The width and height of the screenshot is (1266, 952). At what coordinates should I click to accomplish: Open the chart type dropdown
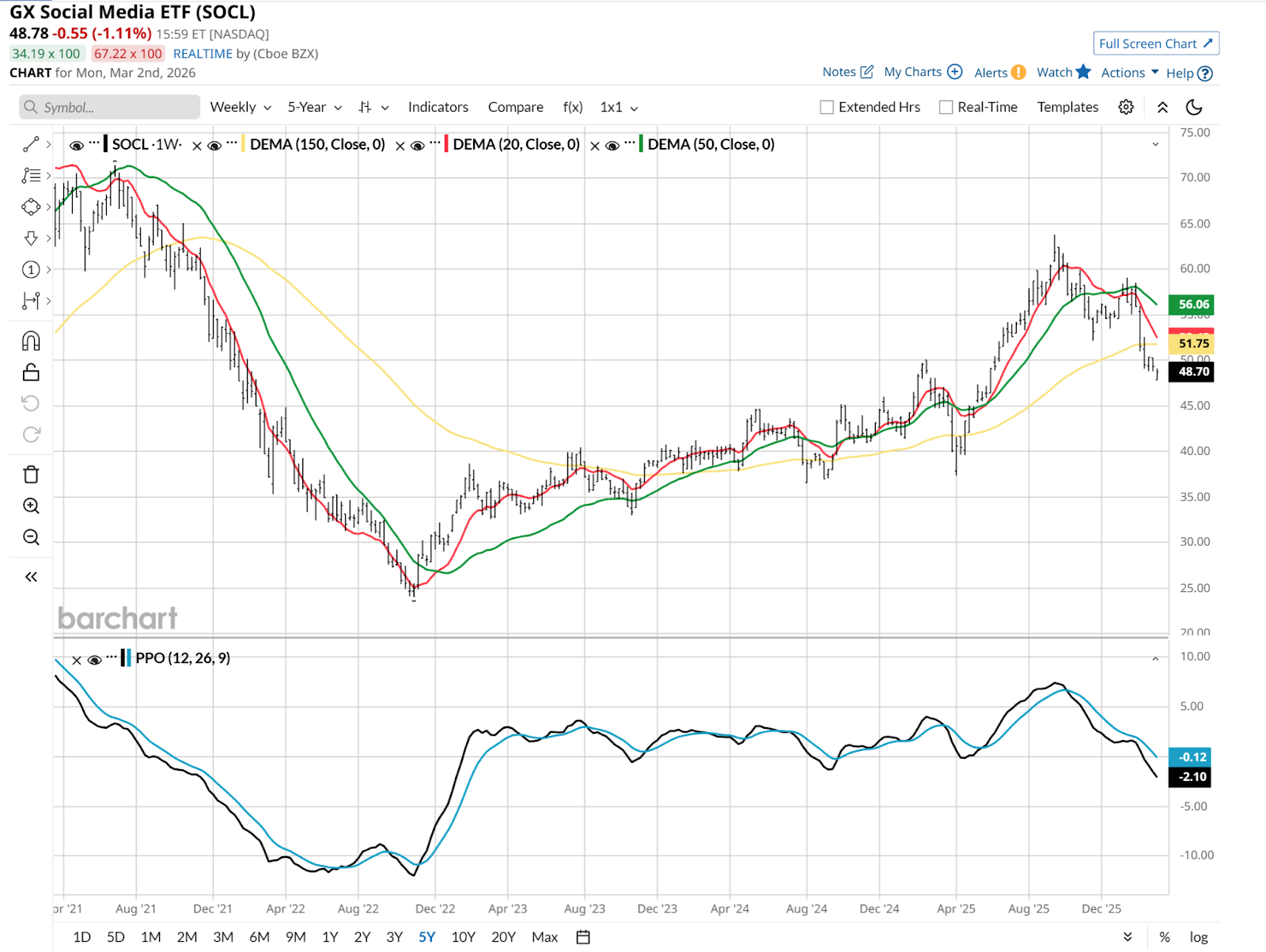pyautogui.click(x=373, y=107)
